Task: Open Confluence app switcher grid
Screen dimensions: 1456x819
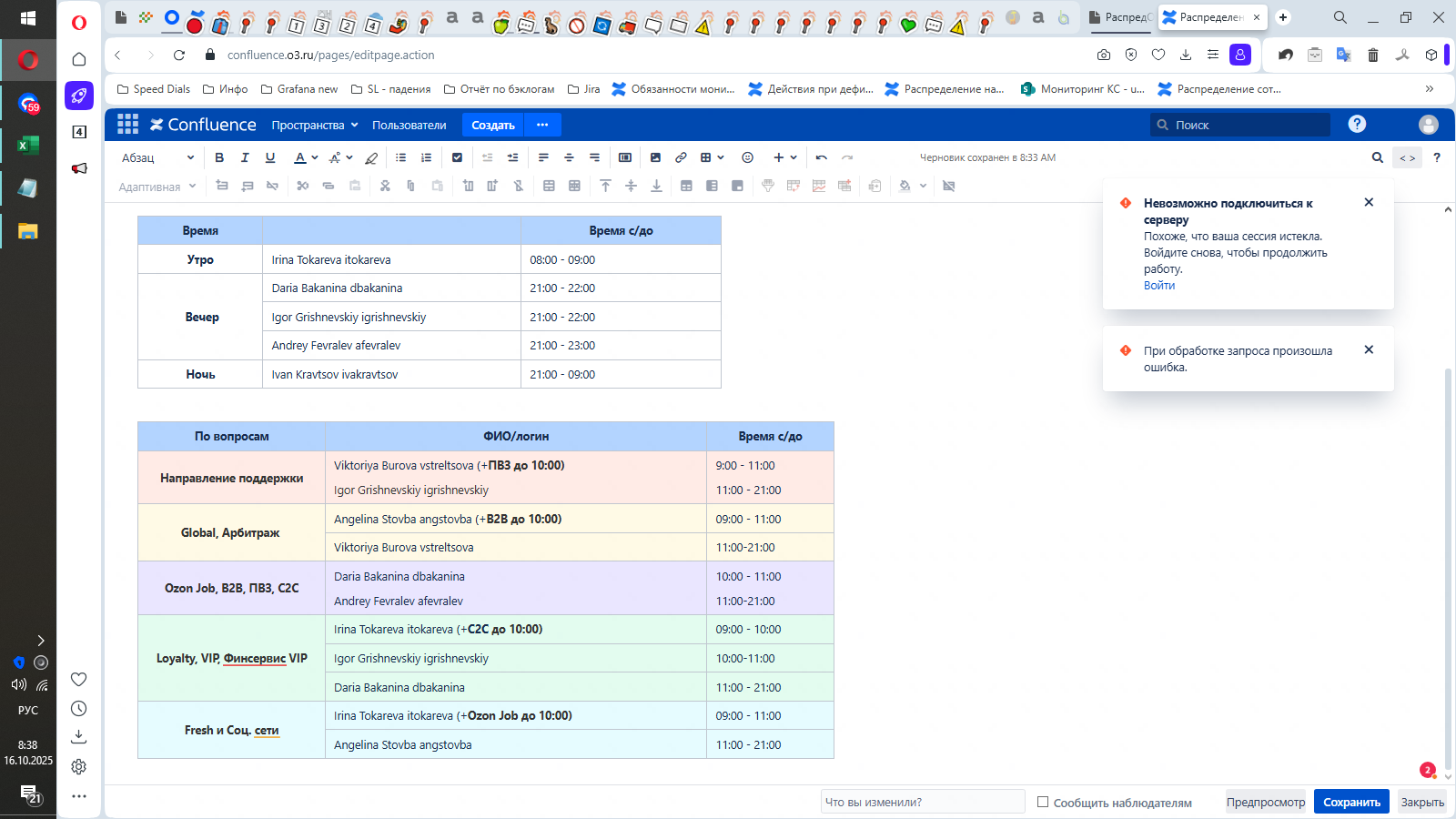Action: point(128,125)
